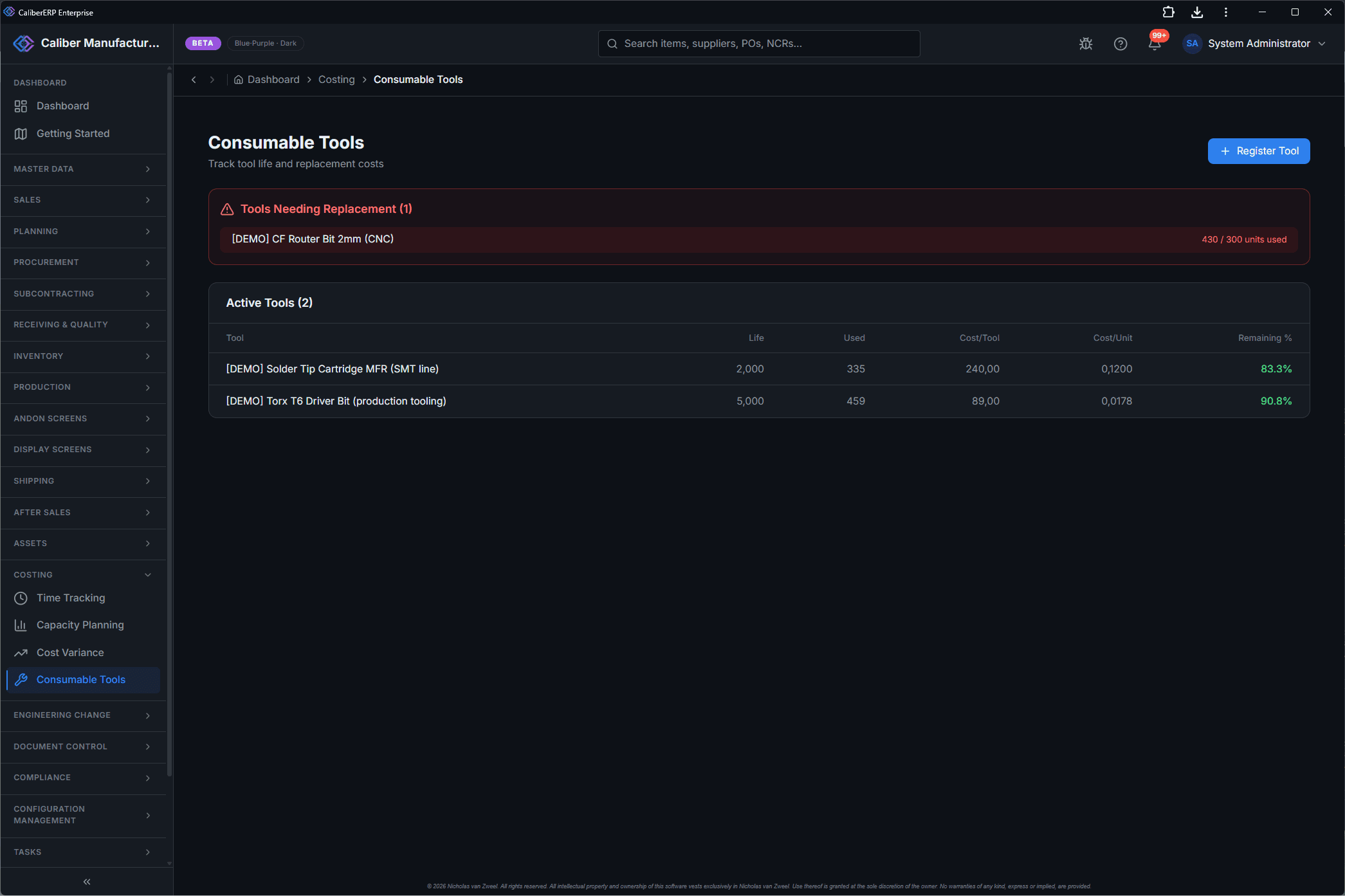Screen dimensions: 1345x896
Task: Expand the Document Control section
Action: pyautogui.click(x=83, y=747)
